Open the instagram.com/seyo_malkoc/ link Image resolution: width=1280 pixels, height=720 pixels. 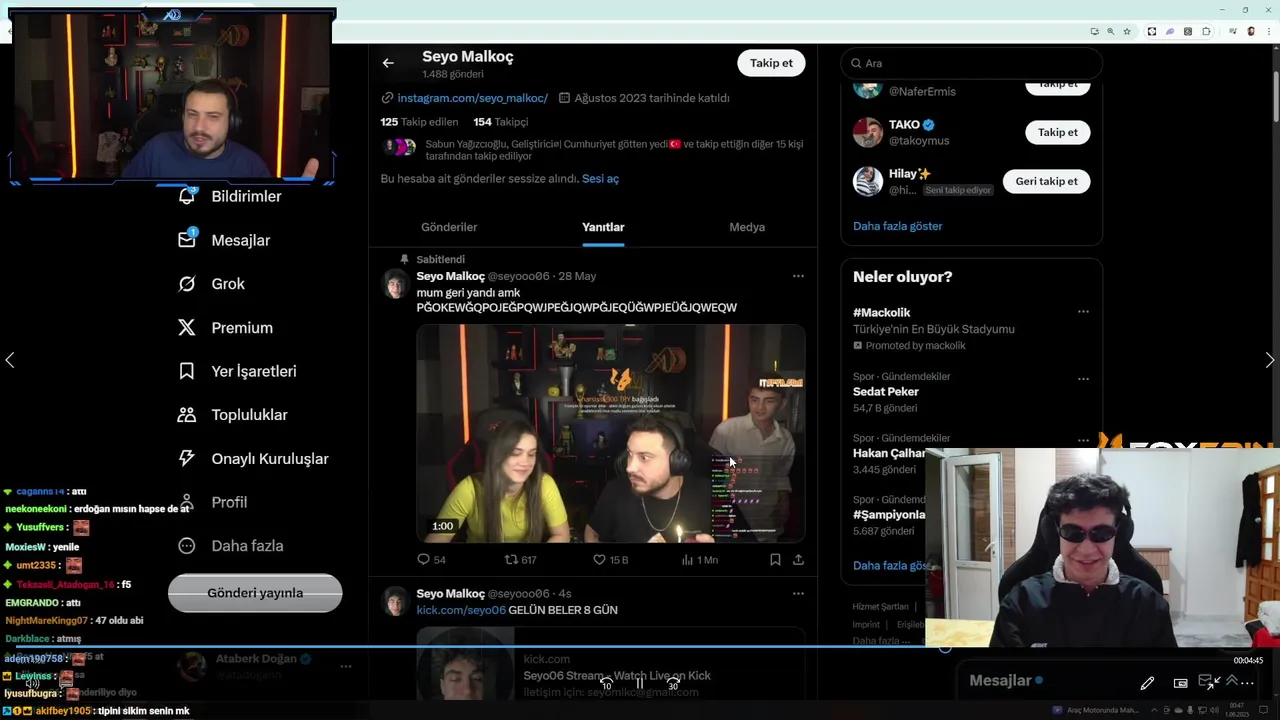(x=472, y=98)
